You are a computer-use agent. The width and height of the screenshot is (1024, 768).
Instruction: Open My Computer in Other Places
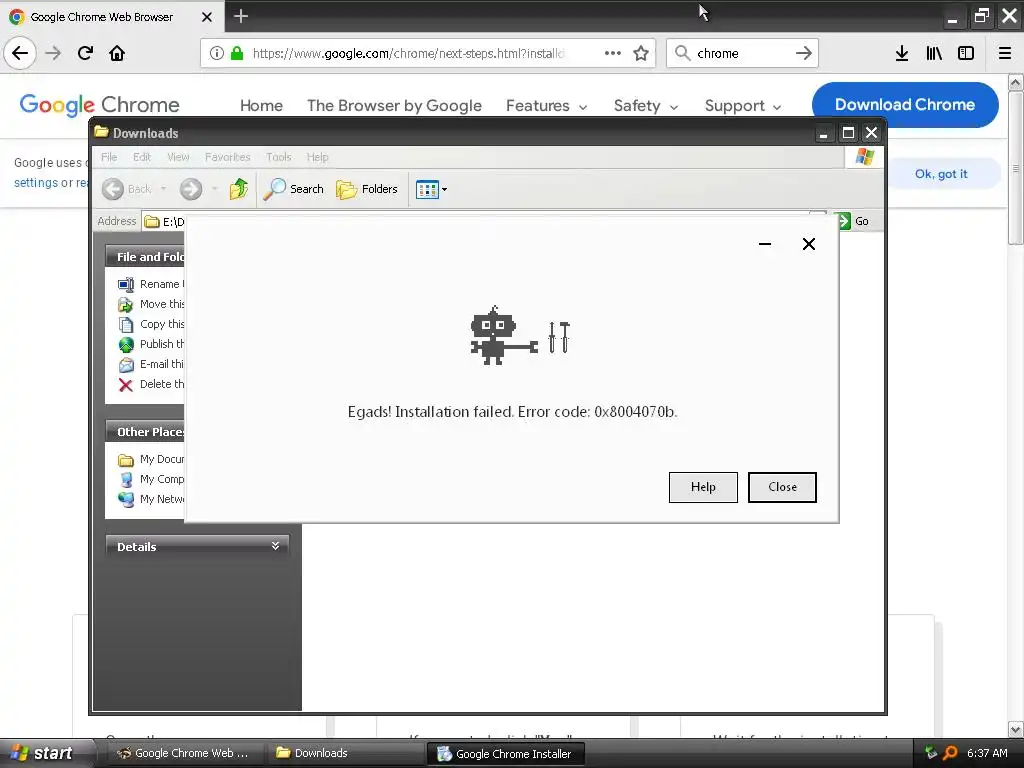click(x=151, y=479)
